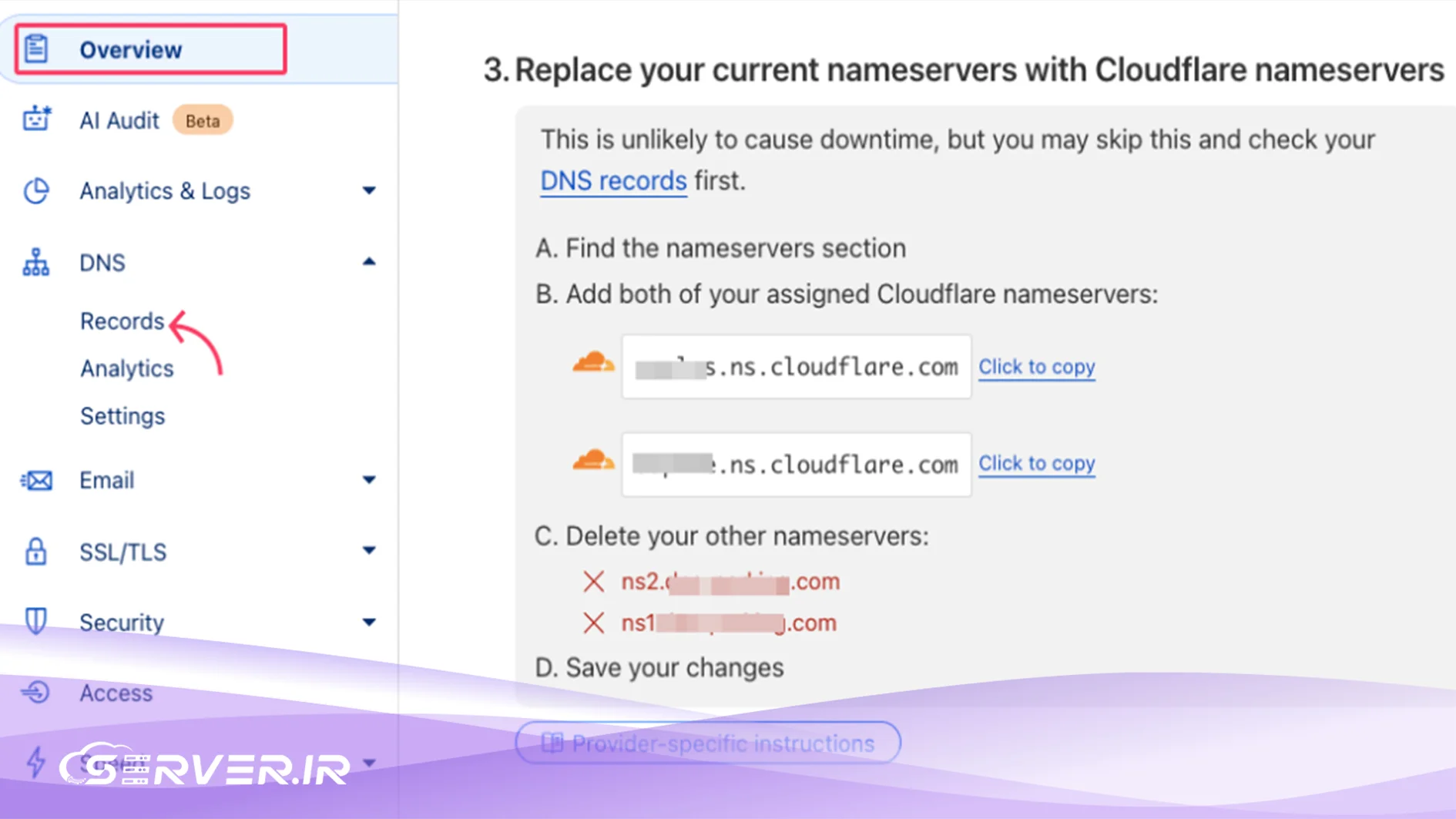Viewport: 1456px width, 819px height.
Task: Click the Overview clipboard icon
Action: [x=35, y=49]
